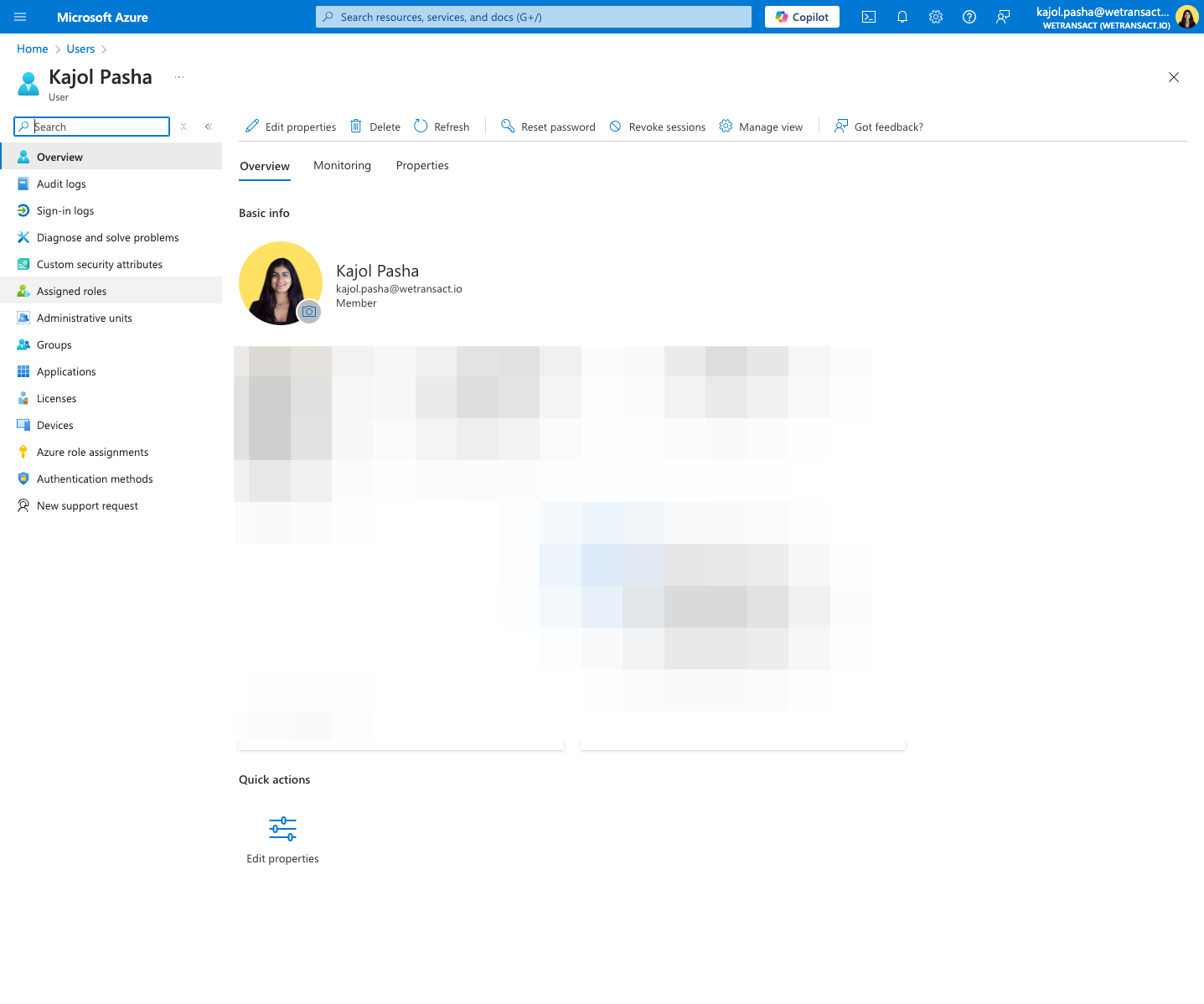
Task: Select the Overview tab
Action: coord(265,166)
